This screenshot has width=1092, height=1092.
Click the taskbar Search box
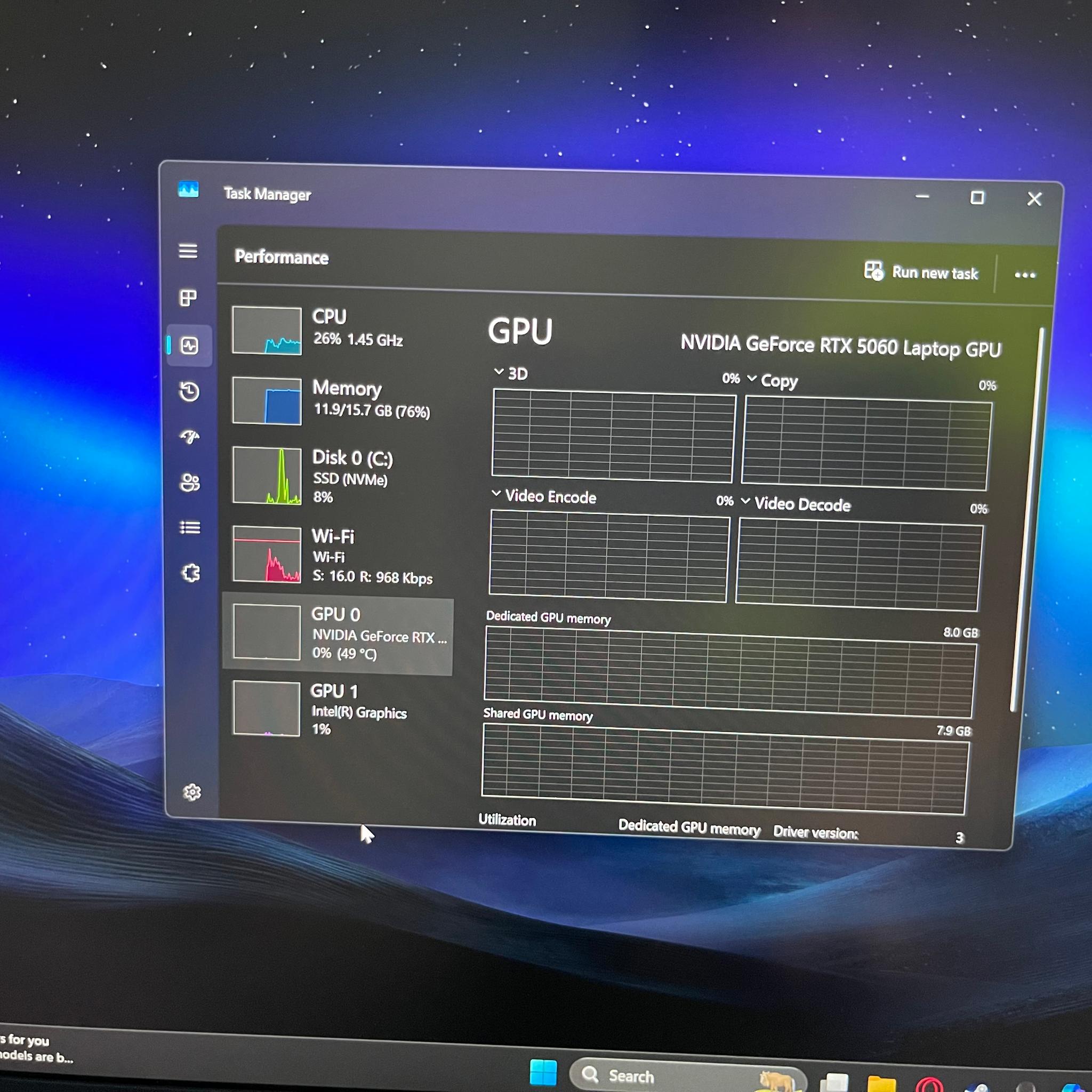click(687, 1075)
